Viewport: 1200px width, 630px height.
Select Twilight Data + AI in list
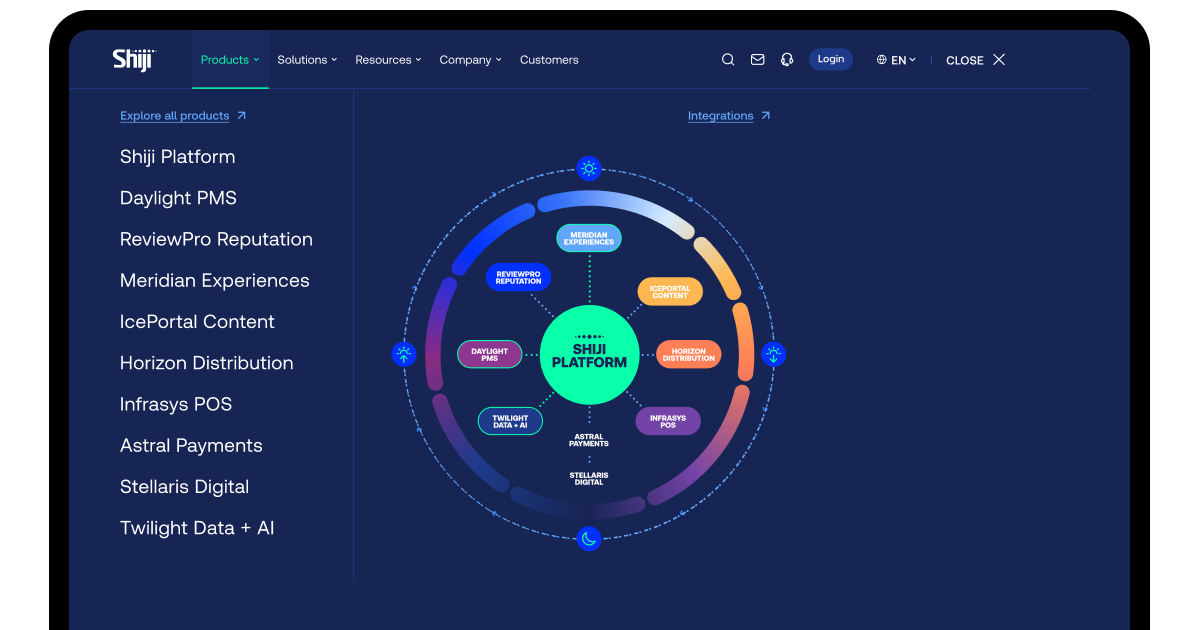click(x=197, y=528)
